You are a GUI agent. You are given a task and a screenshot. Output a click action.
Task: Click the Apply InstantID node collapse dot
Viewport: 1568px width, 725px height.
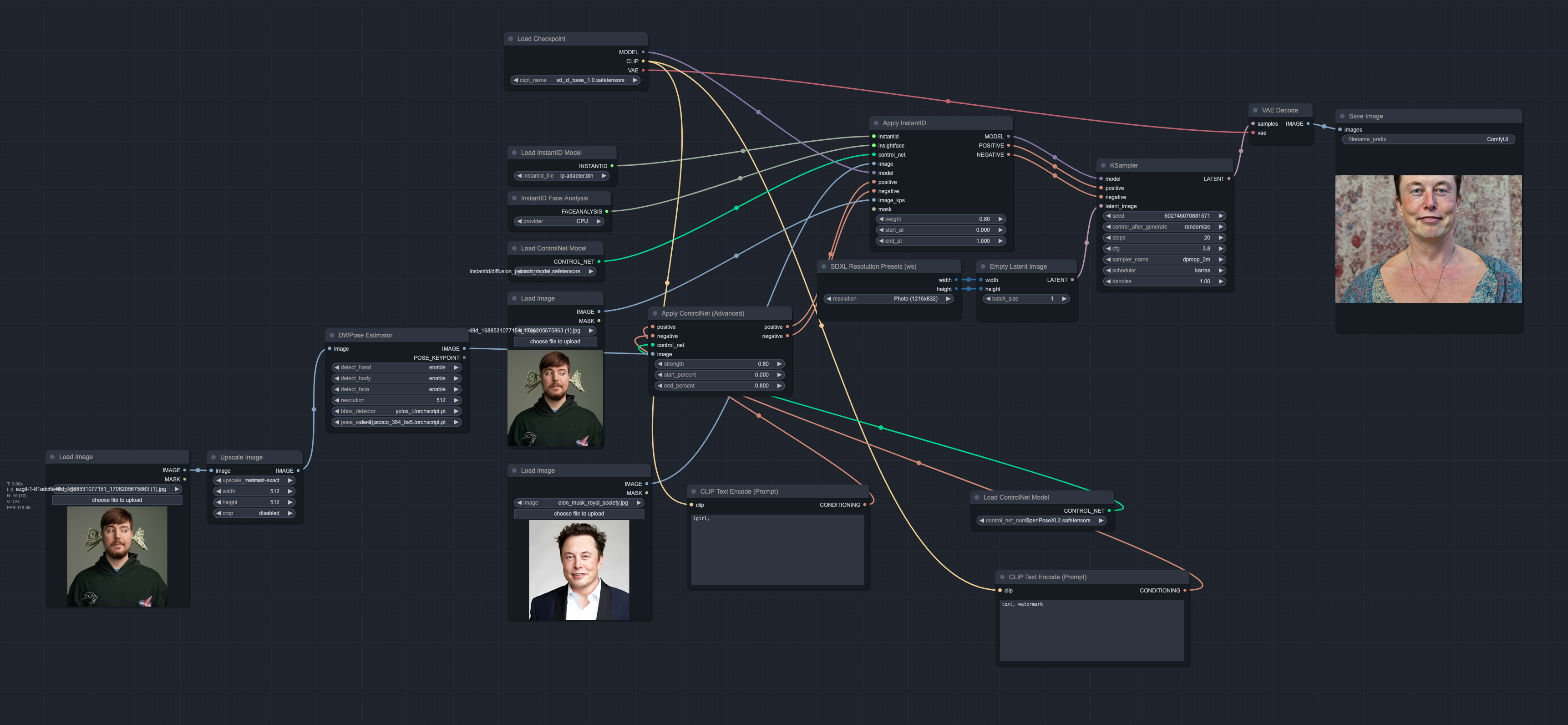click(876, 123)
